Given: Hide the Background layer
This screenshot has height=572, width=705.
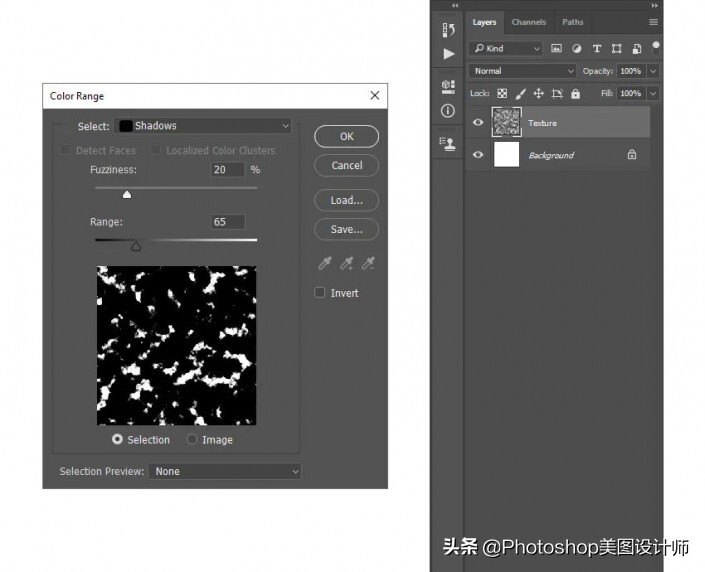Looking at the screenshot, I should [x=478, y=155].
